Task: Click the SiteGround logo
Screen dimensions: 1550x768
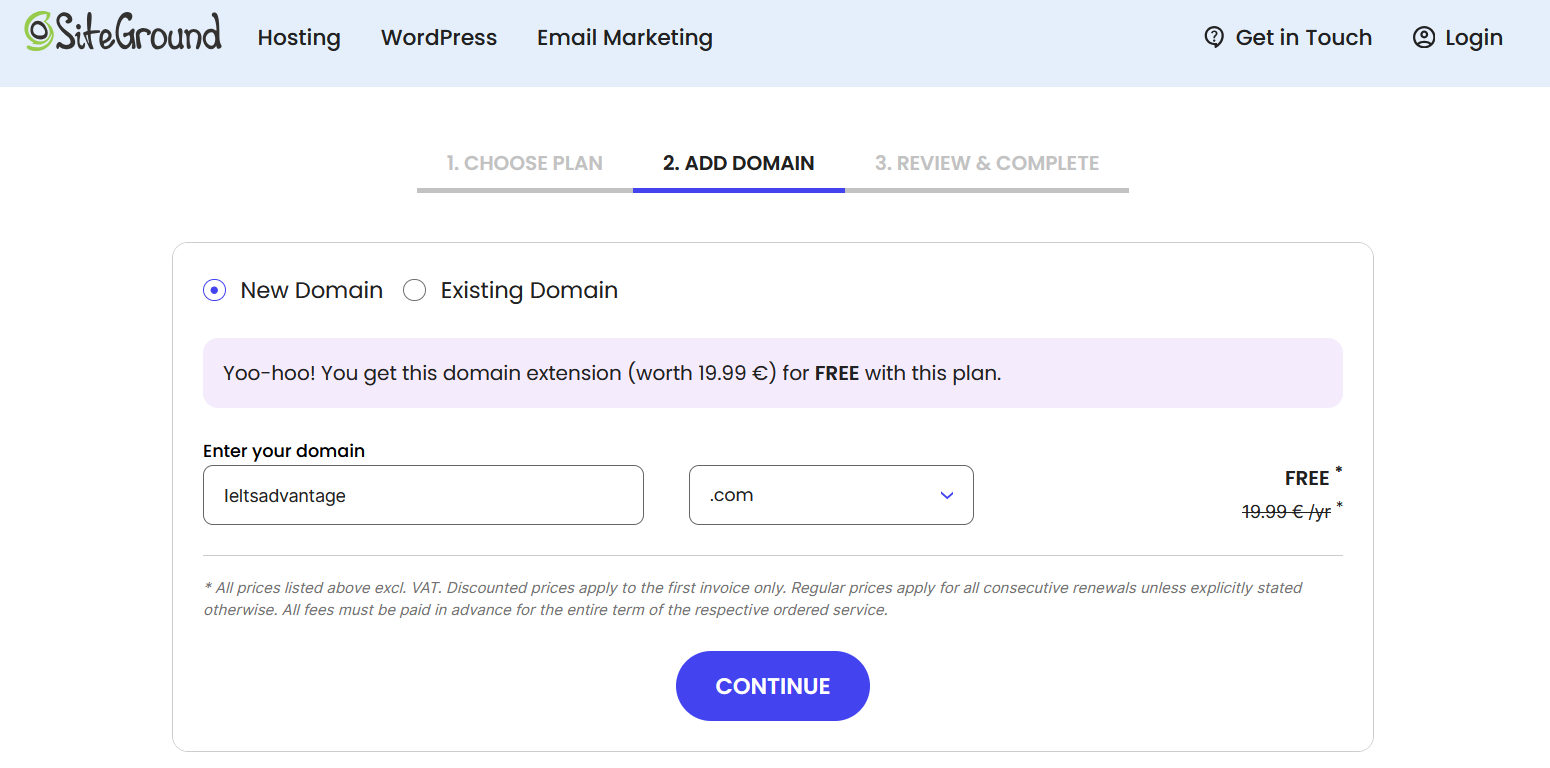Action: click(123, 33)
